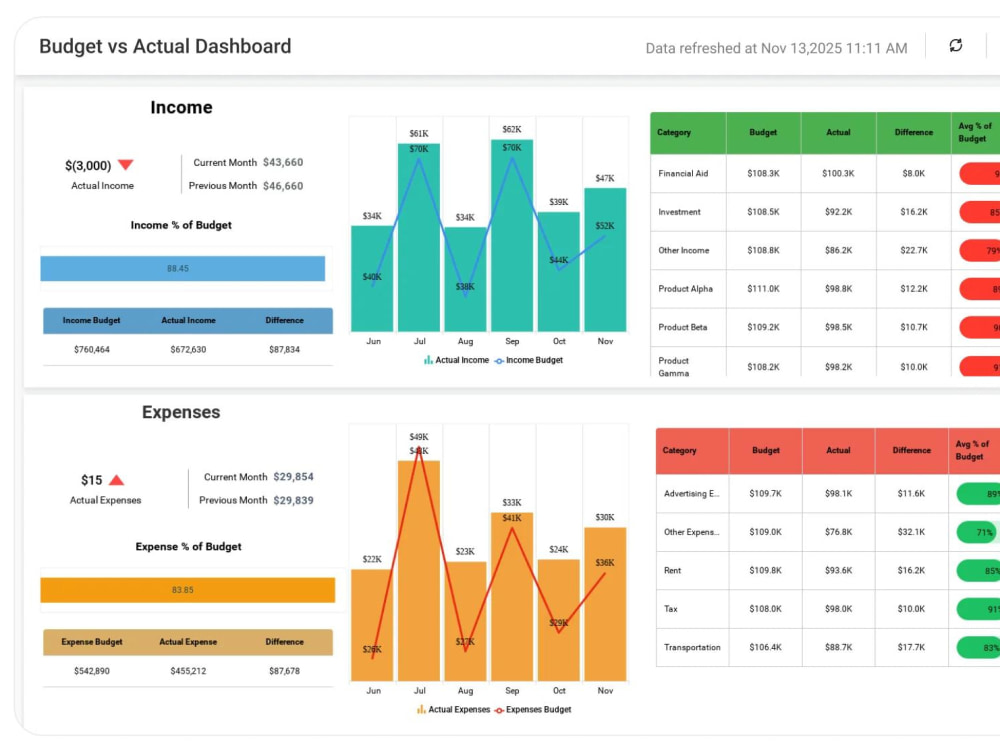The image size is (1000, 750).
Task: Click the refresh data icon
Action: (955, 45)
